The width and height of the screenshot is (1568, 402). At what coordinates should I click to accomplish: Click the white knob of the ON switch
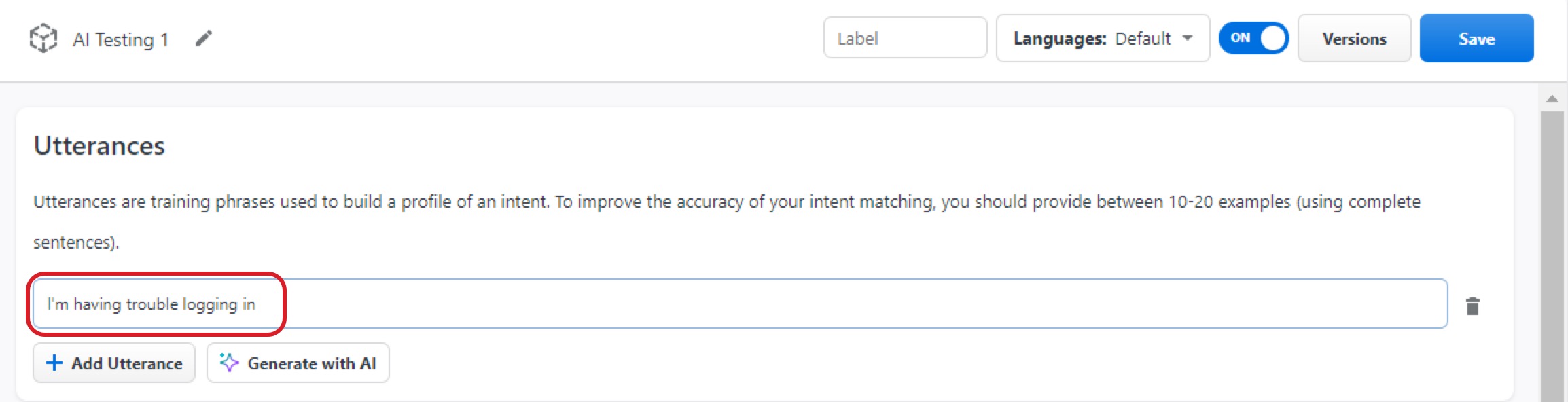click(1272, 38)
